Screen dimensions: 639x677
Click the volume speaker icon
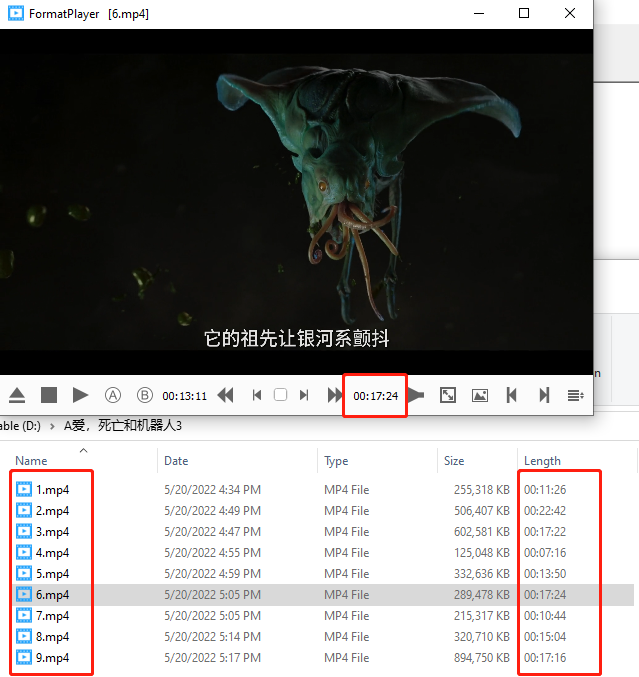pyautogui.click(x=416, y=395)
